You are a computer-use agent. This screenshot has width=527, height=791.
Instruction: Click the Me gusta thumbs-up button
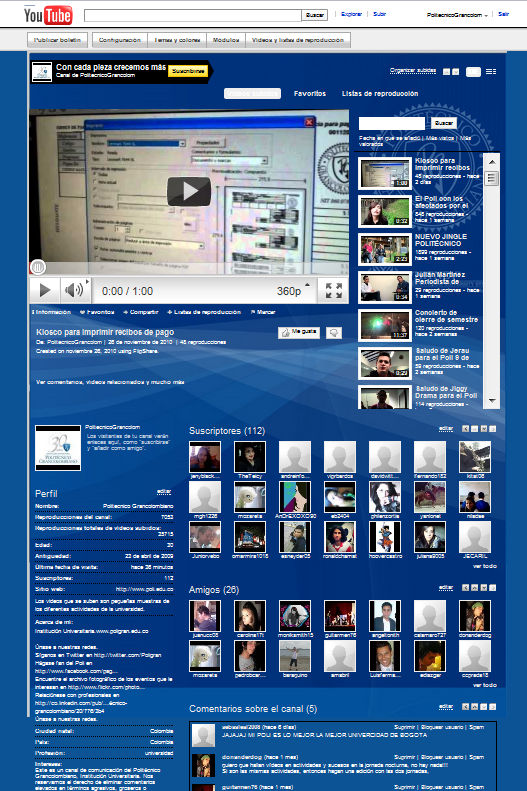click(299, 332)
